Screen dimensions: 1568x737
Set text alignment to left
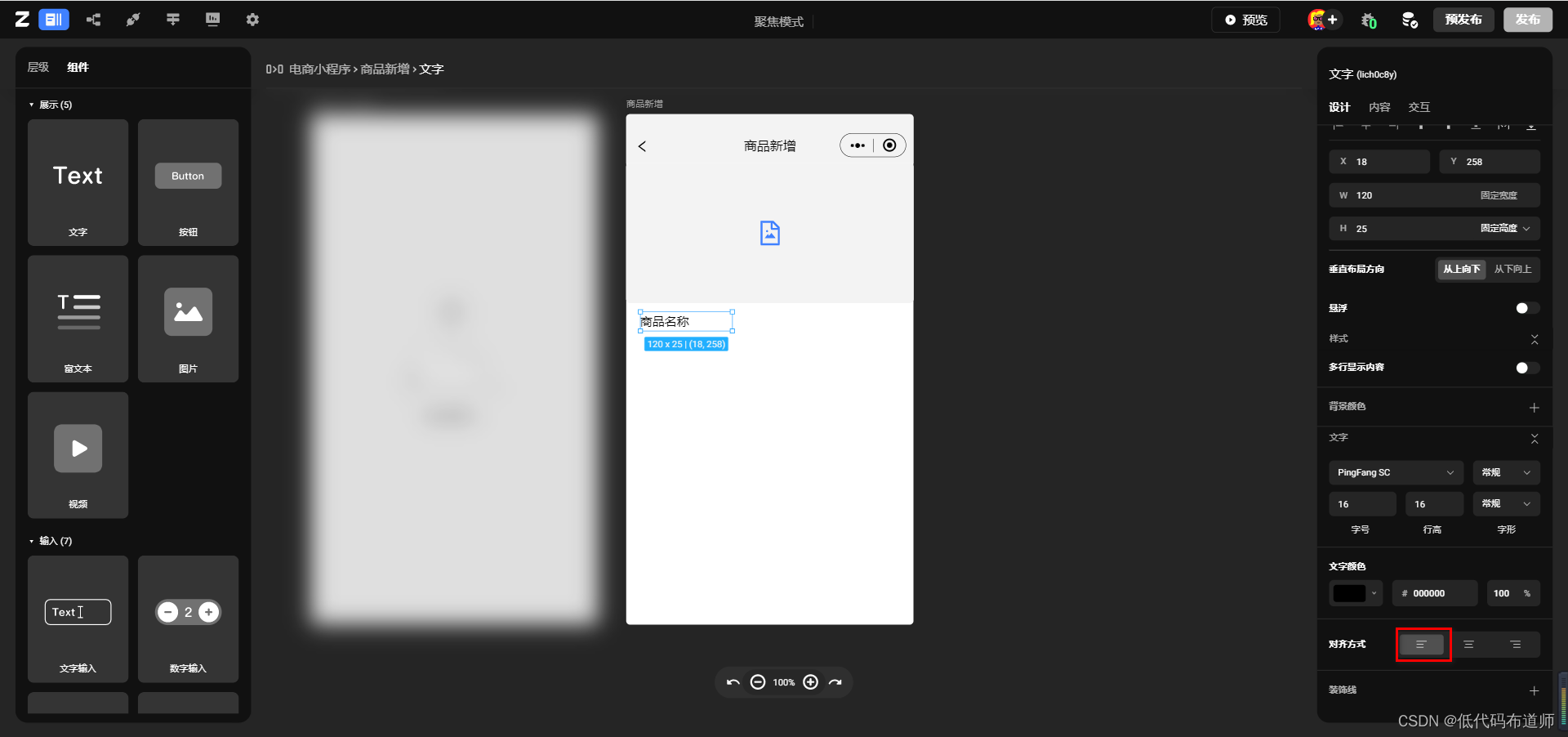coord(1422,645)
